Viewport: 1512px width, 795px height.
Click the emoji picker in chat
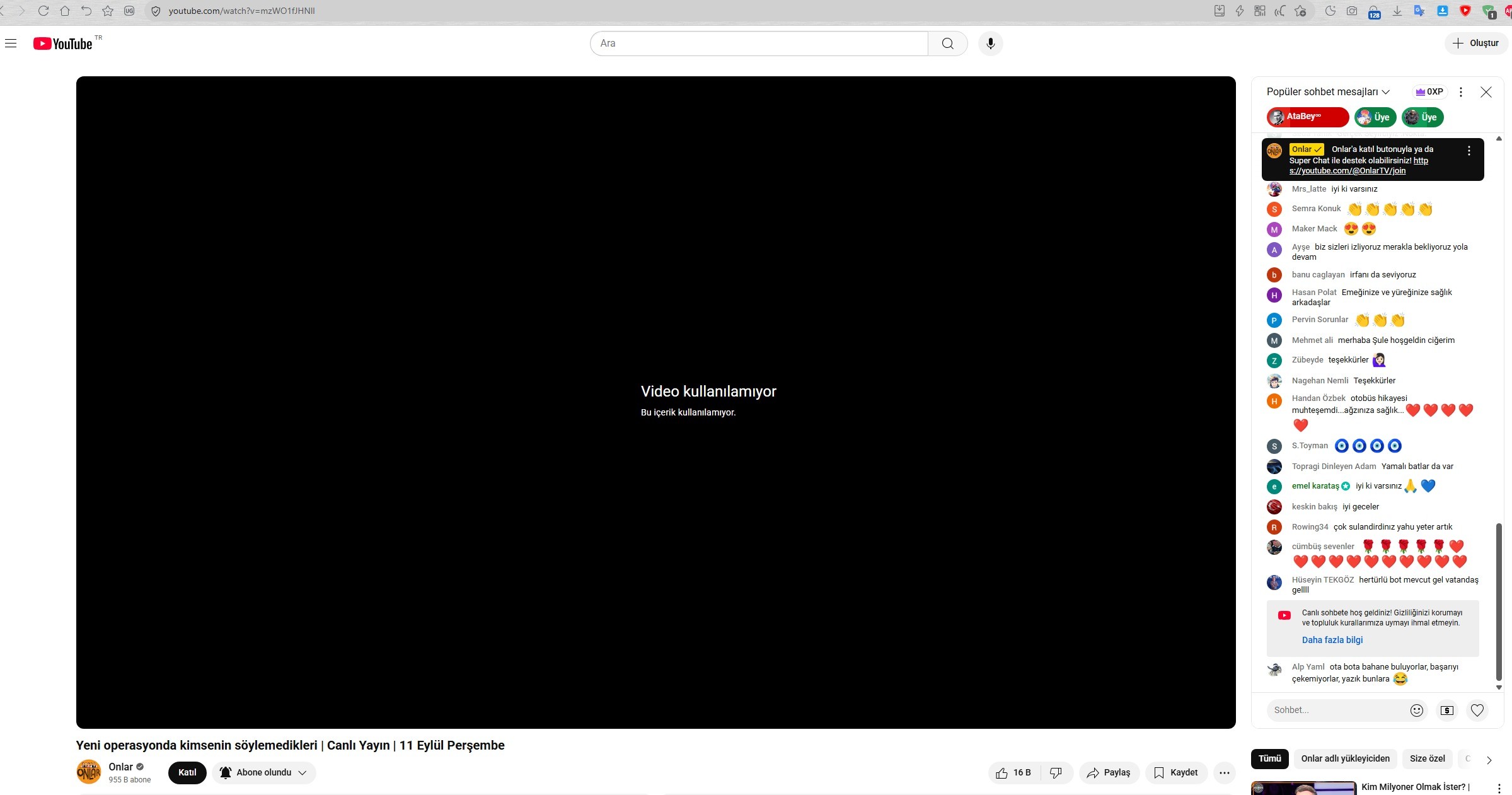(1416, 711)
